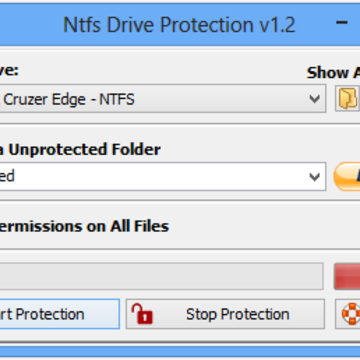Click the Ntfs Drive Protection v1.2 title bar
The height and width of the screenshot is (360, 360).
click(x=179, y=25)
